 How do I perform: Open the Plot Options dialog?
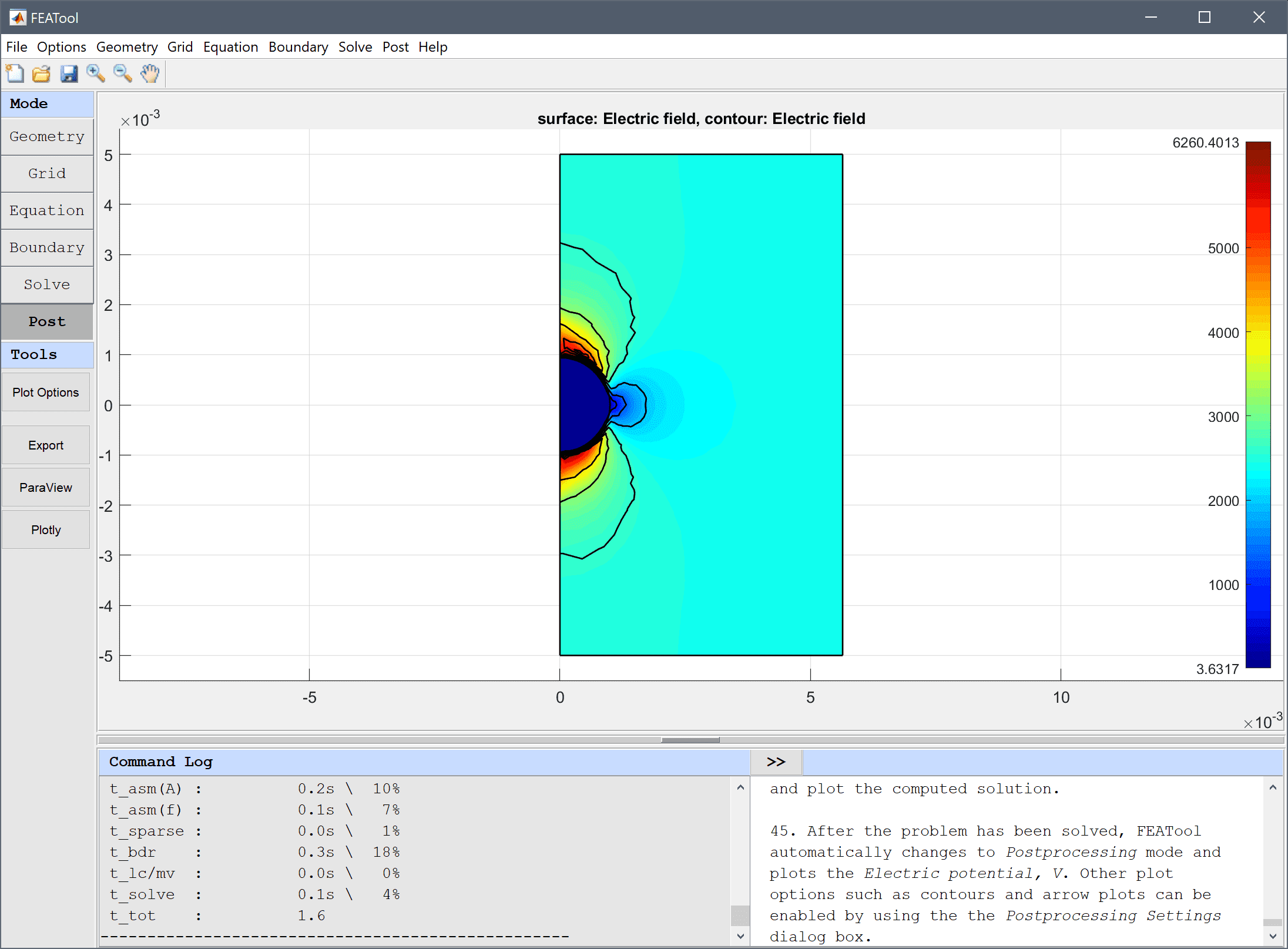click(x=46, y=392)
